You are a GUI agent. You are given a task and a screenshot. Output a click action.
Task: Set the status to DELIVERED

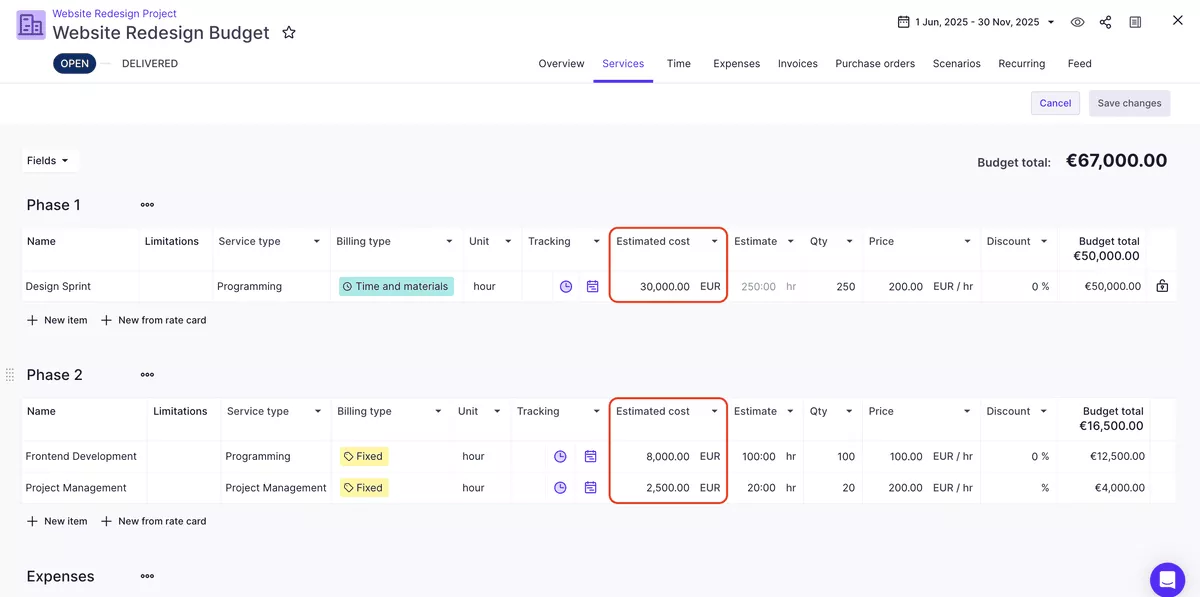[x=150, y=64]
